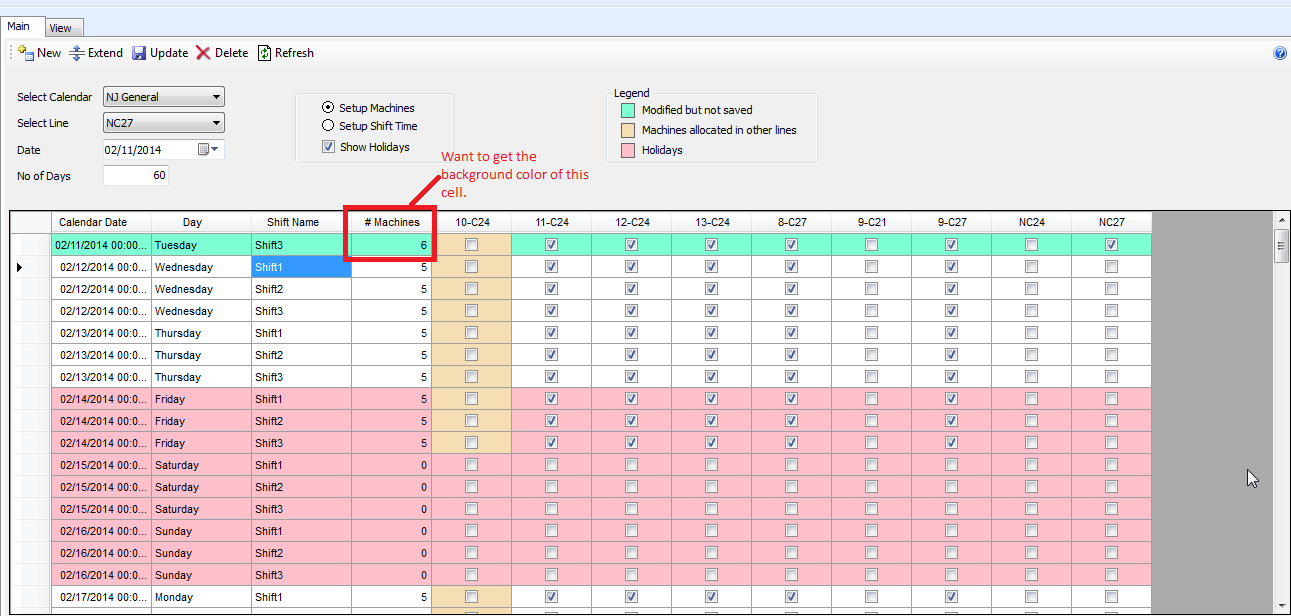Sort by the # Machines column header

[x=392, y=222]
